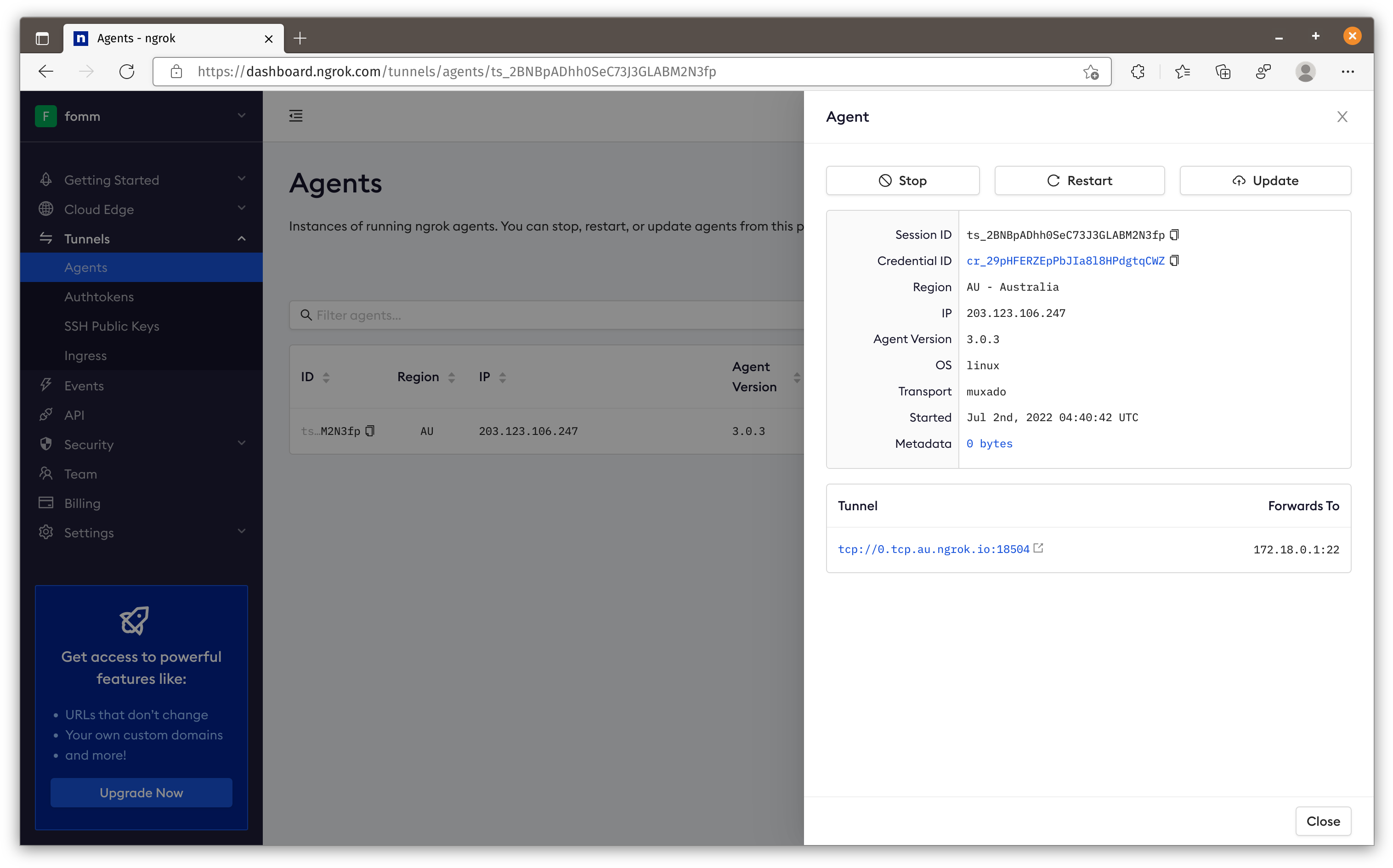Expand the fomm account dropdown
This screenshot has height=868, width=1393.
pos(241,116)
